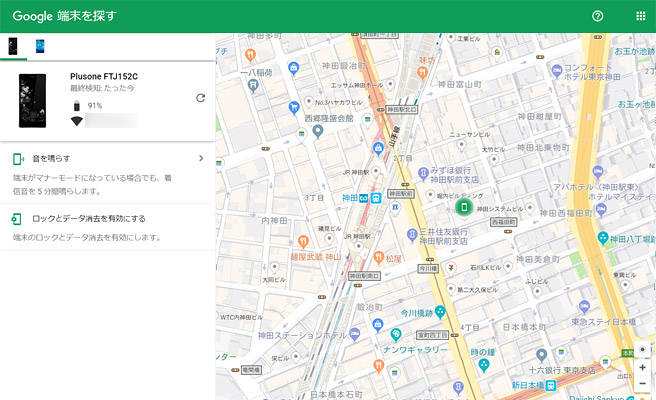The height and width of the screenshot is (400, 656).
Task: Open the help question mark icon
Action: pos(597,16)
